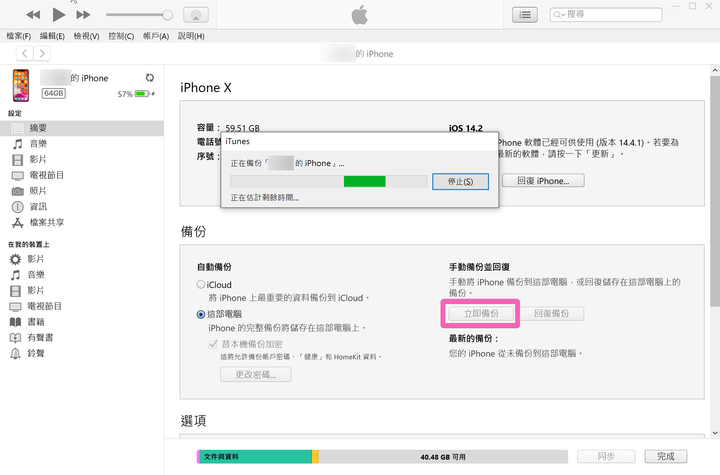
Task: Open the 檔案(F) menu
Action: (x=18, y=36)
